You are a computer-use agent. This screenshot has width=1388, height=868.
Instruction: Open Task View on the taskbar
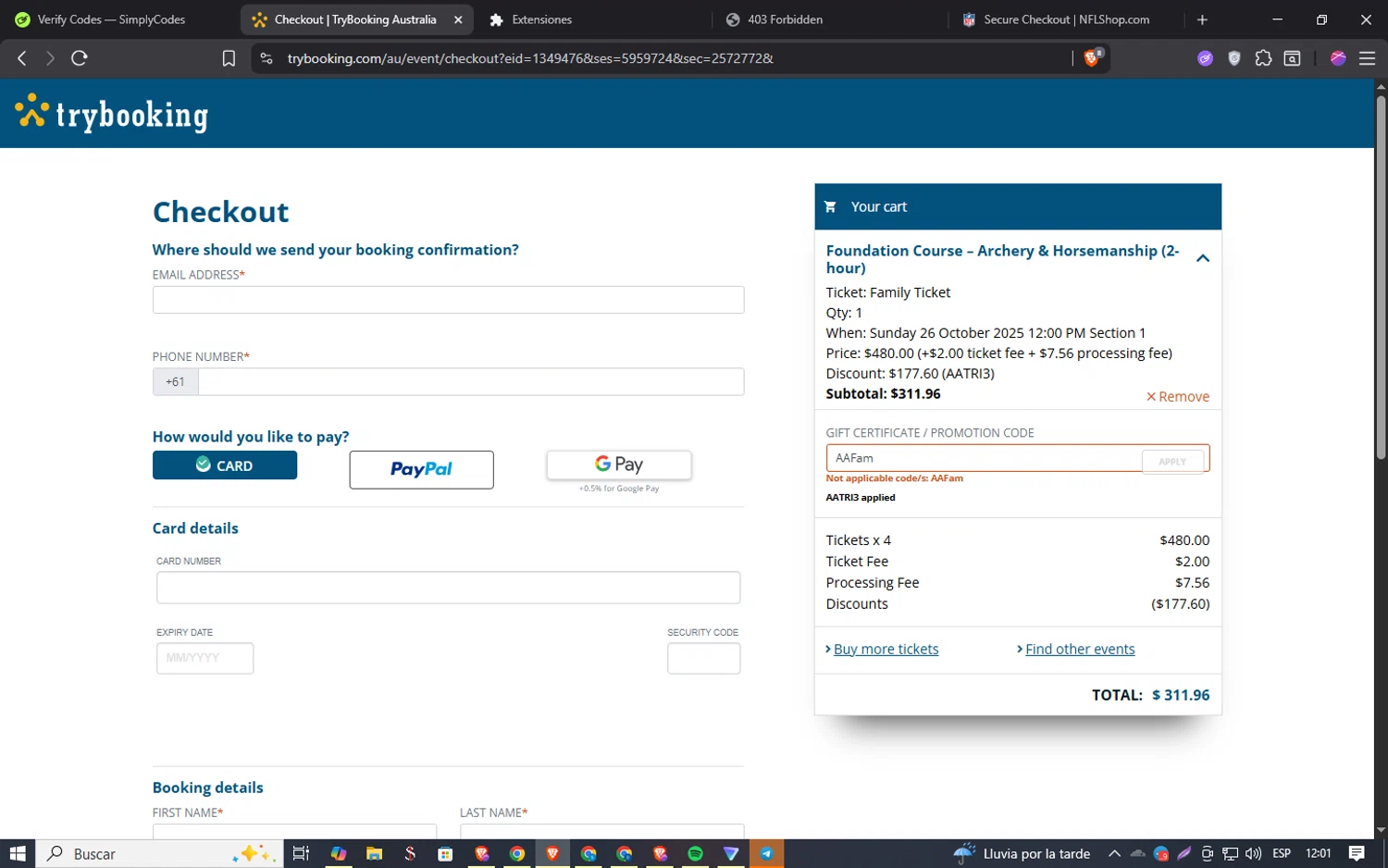301,853
